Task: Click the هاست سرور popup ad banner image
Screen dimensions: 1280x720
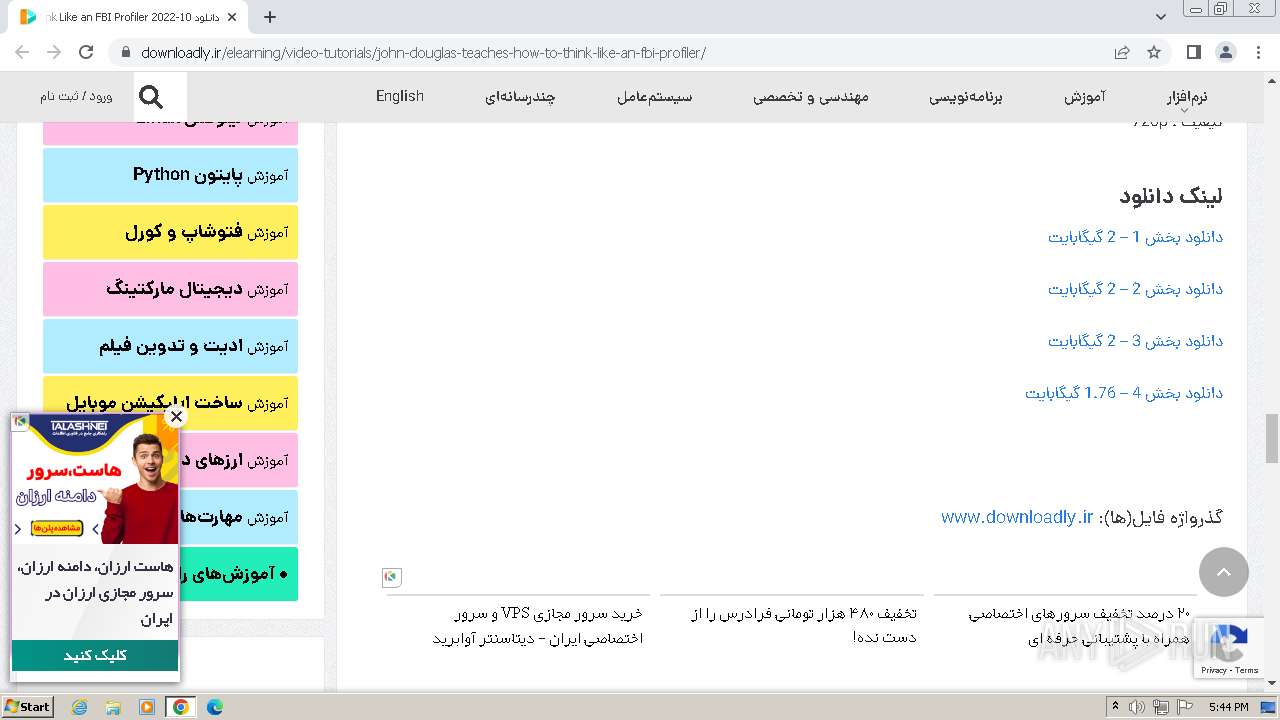Action: pyautogui.click(x=95, y=479)
